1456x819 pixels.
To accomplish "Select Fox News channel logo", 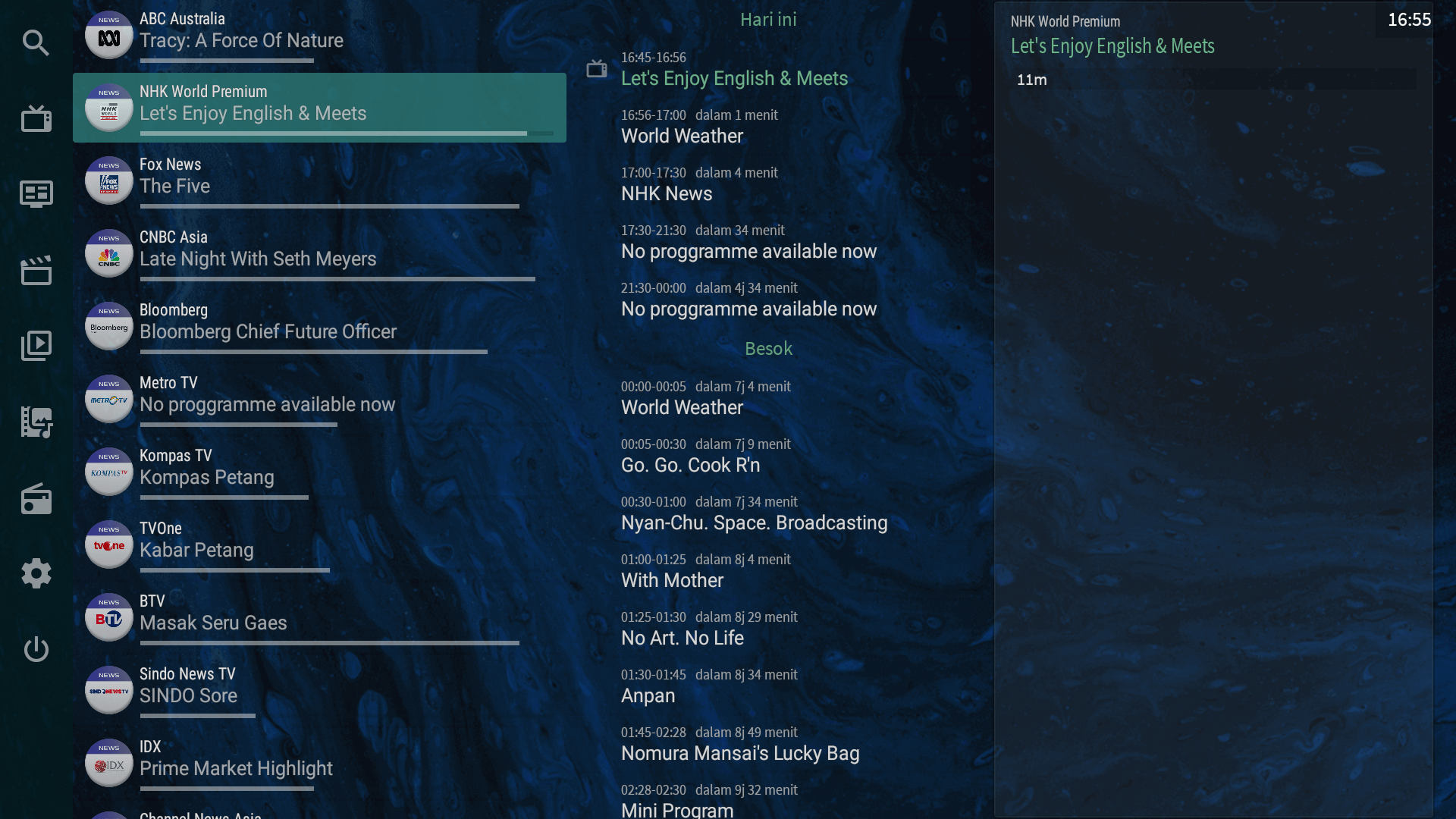I will pyautogui.click(x=109, y=180).
